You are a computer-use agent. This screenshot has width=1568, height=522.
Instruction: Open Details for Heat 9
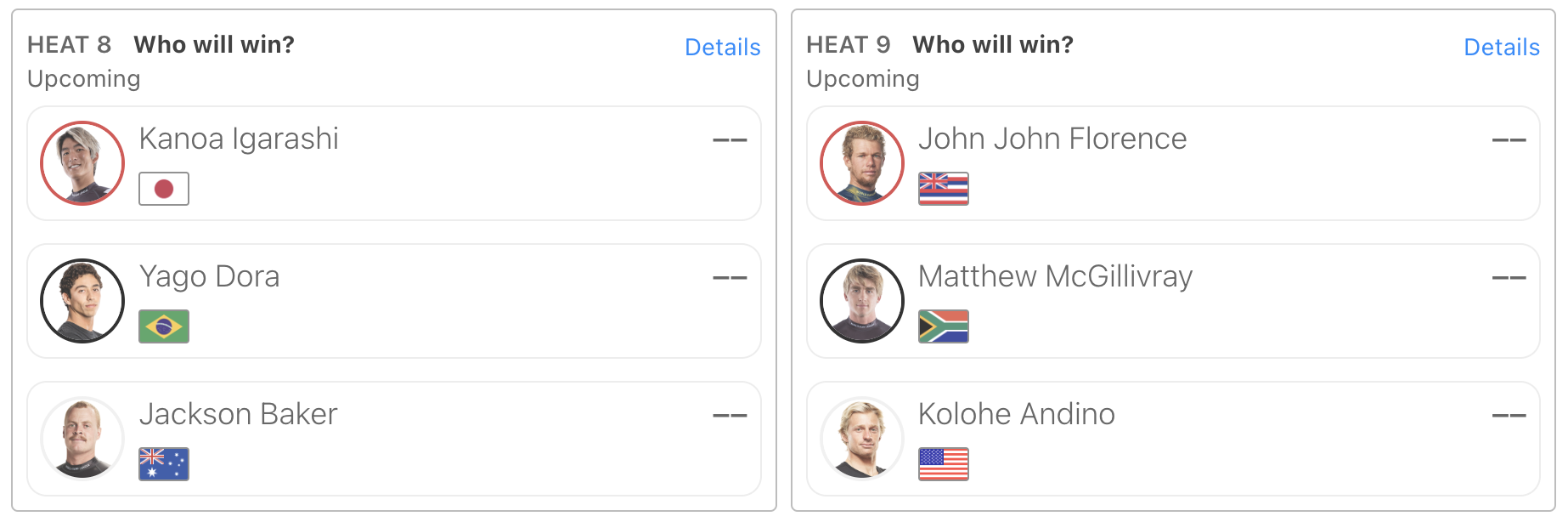(x=1502, y=47)
